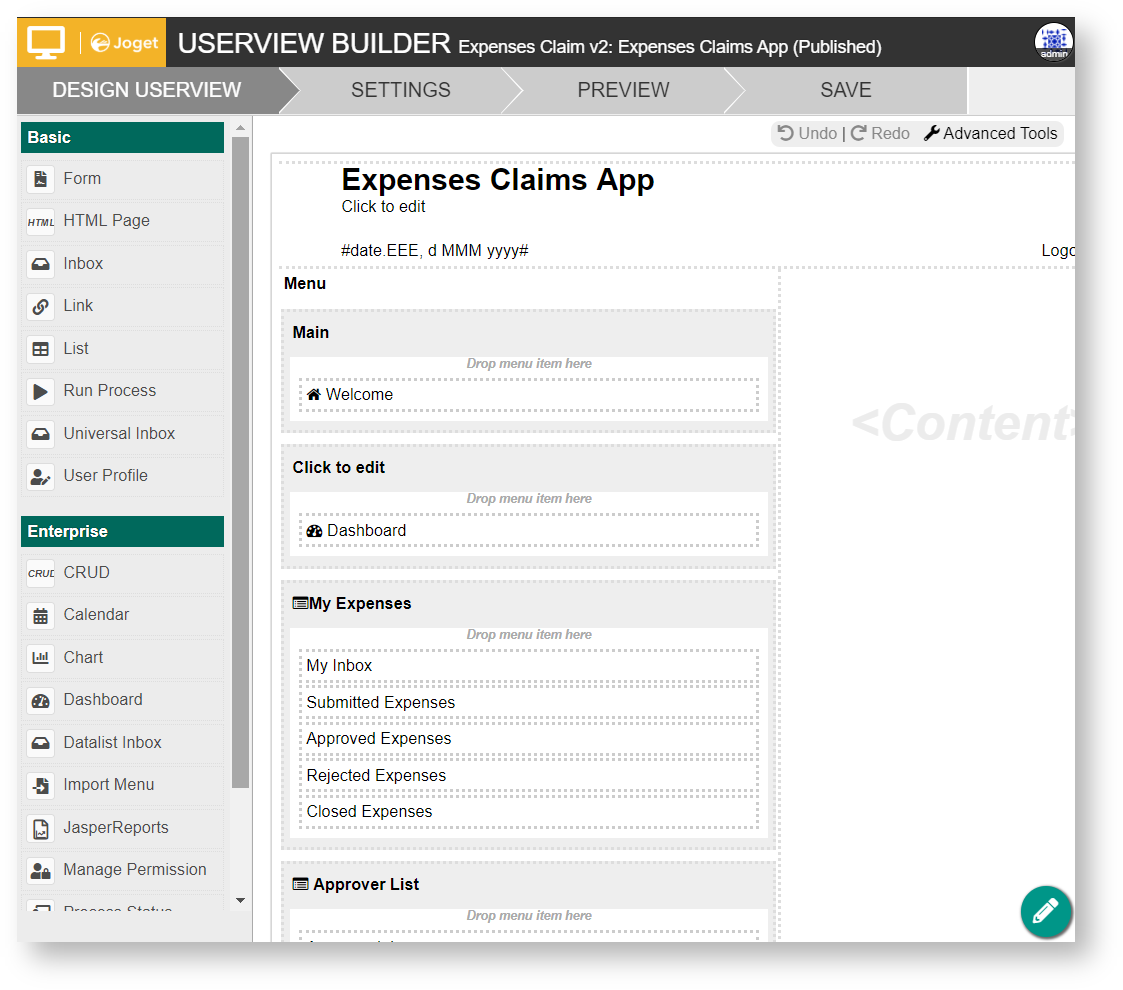Click the palette scrollbar down arrow
The height and width of the screenshot is (990, 1123).
point(241,900)
